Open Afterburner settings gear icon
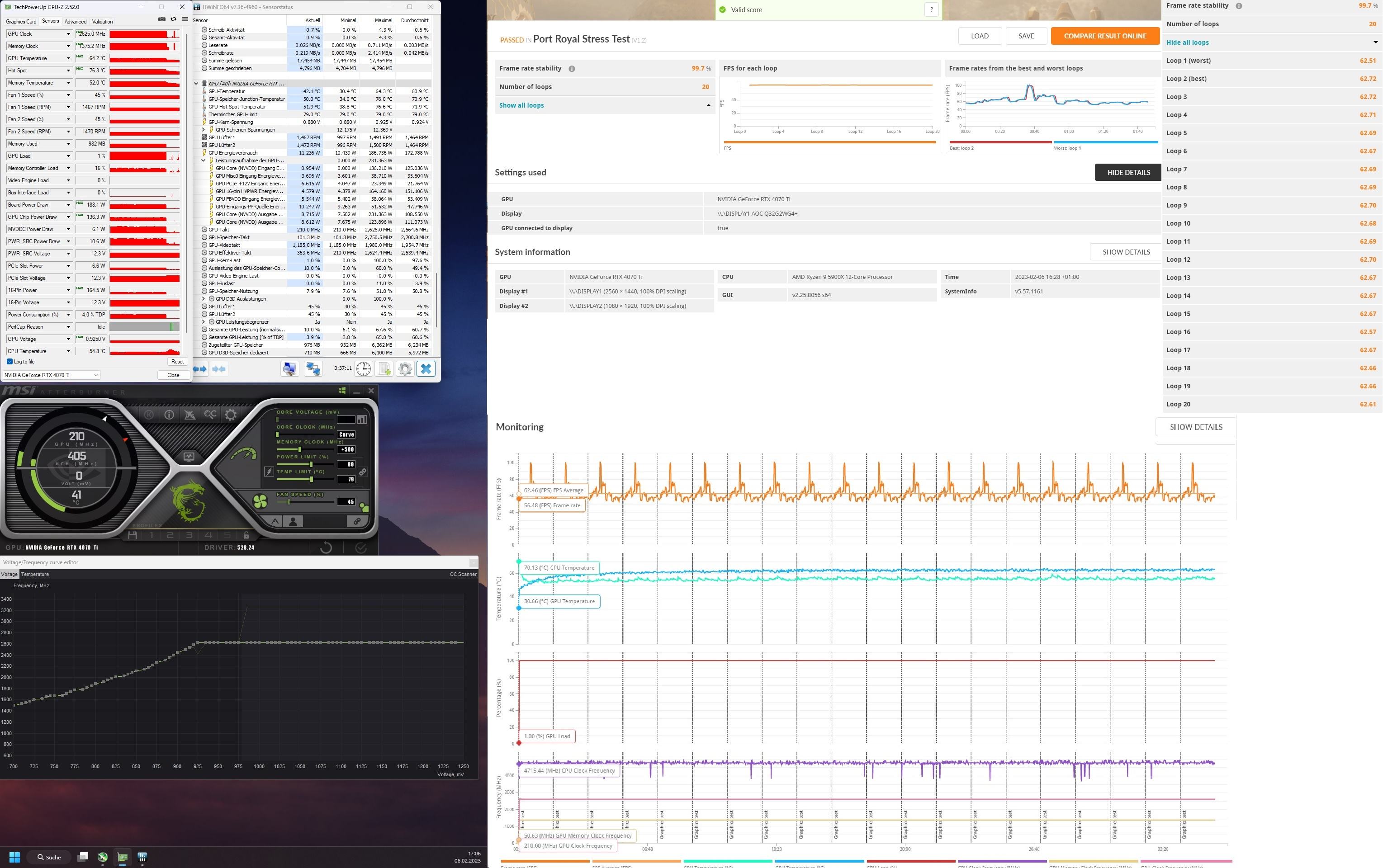 point(230,415)
